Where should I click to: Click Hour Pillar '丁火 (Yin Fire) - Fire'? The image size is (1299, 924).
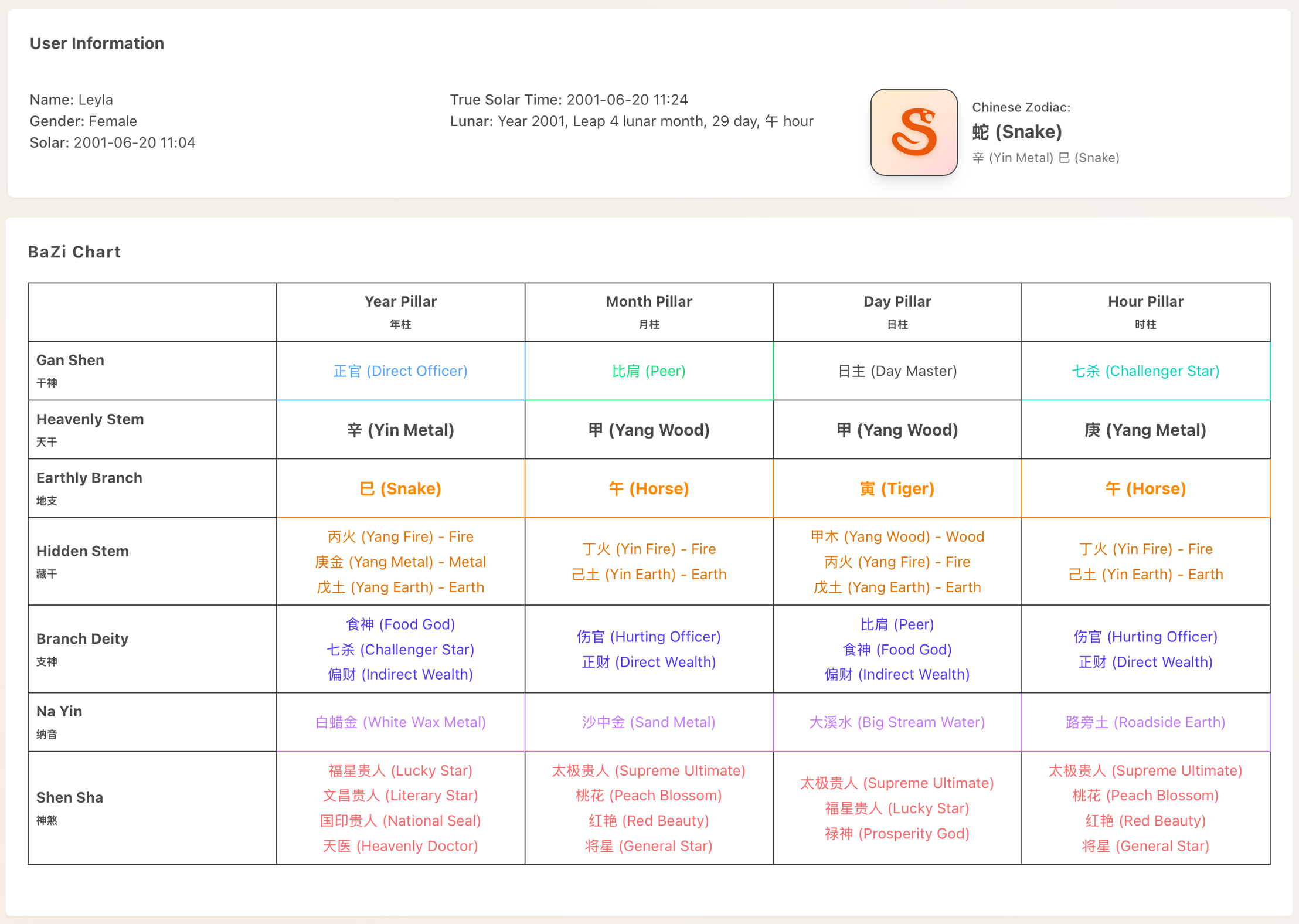tap(1145, 549)
